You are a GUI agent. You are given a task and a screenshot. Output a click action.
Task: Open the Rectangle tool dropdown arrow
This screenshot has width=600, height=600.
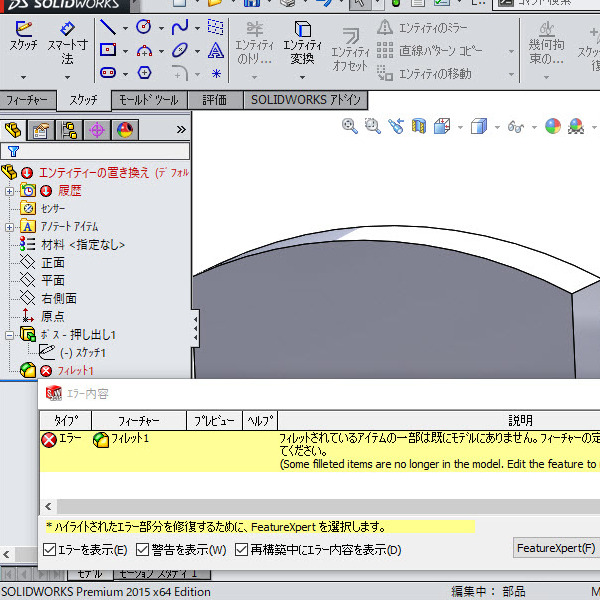click(x=125, y=51)
